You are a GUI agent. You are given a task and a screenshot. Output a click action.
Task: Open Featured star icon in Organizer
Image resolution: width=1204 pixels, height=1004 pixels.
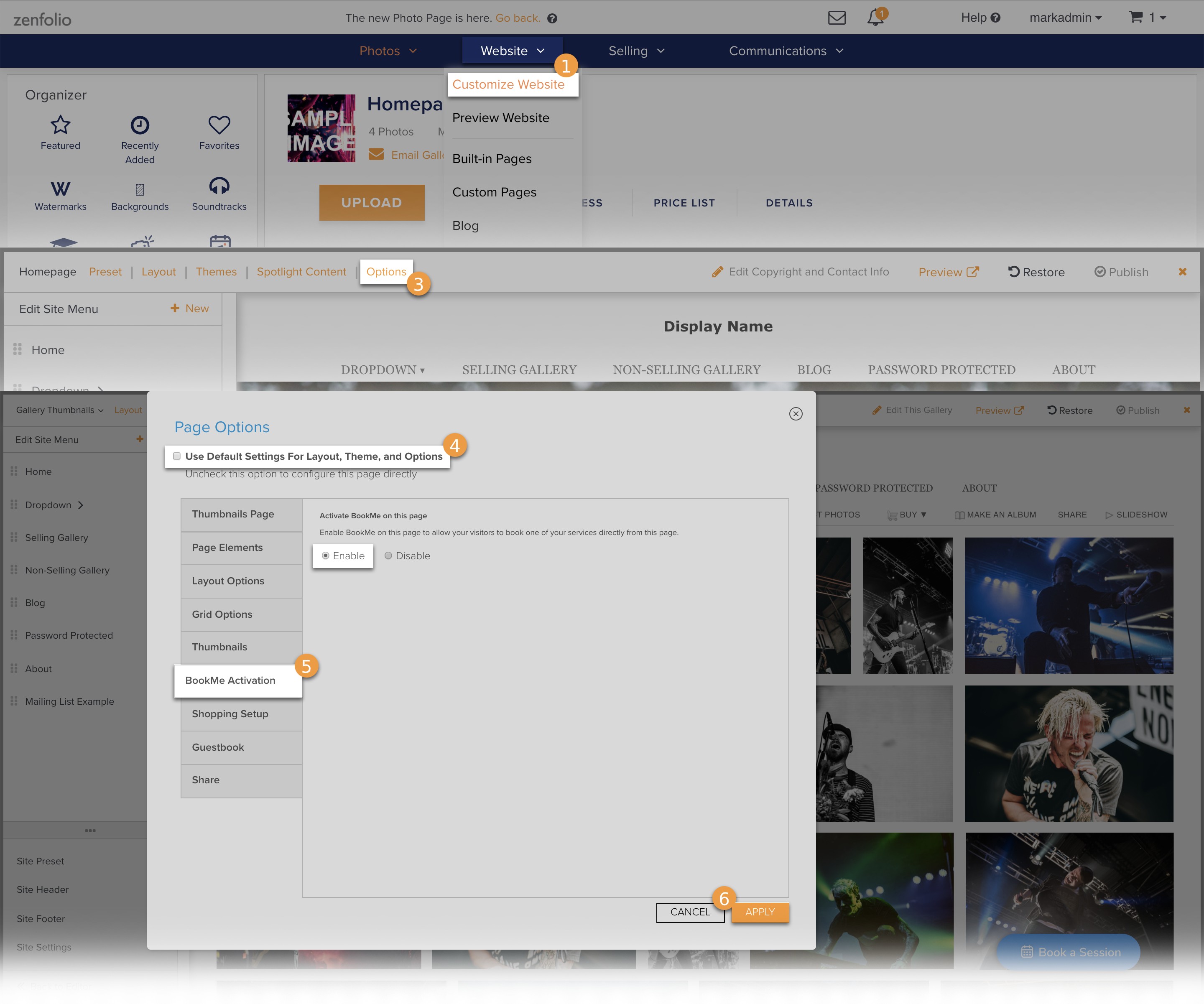point(60,125)
